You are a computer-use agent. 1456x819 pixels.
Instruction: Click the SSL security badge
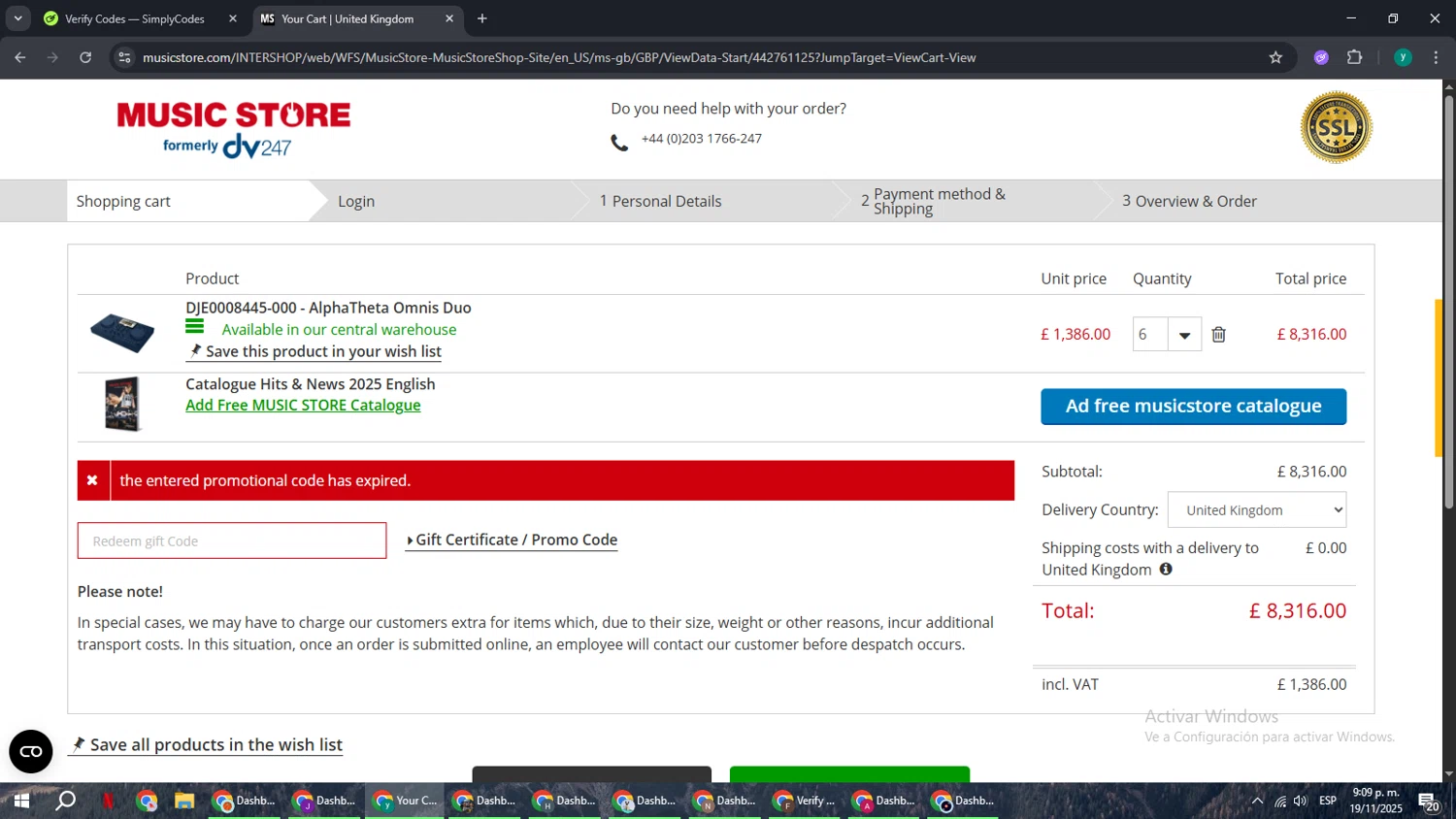pos(1336,127)
